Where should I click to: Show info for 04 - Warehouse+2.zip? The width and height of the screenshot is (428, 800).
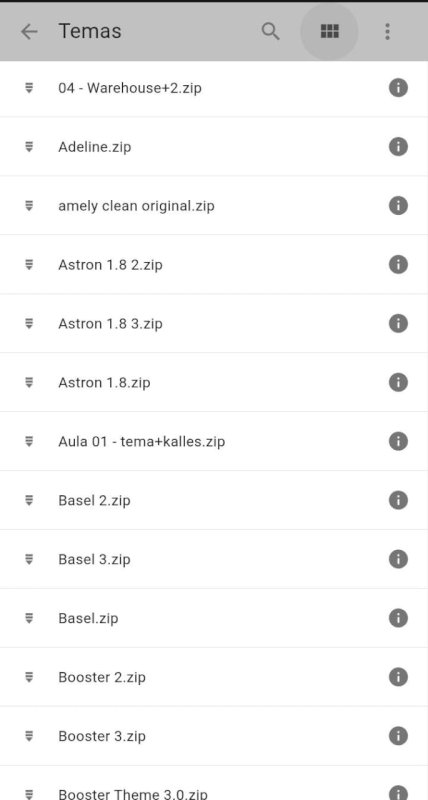click(398, 88)
